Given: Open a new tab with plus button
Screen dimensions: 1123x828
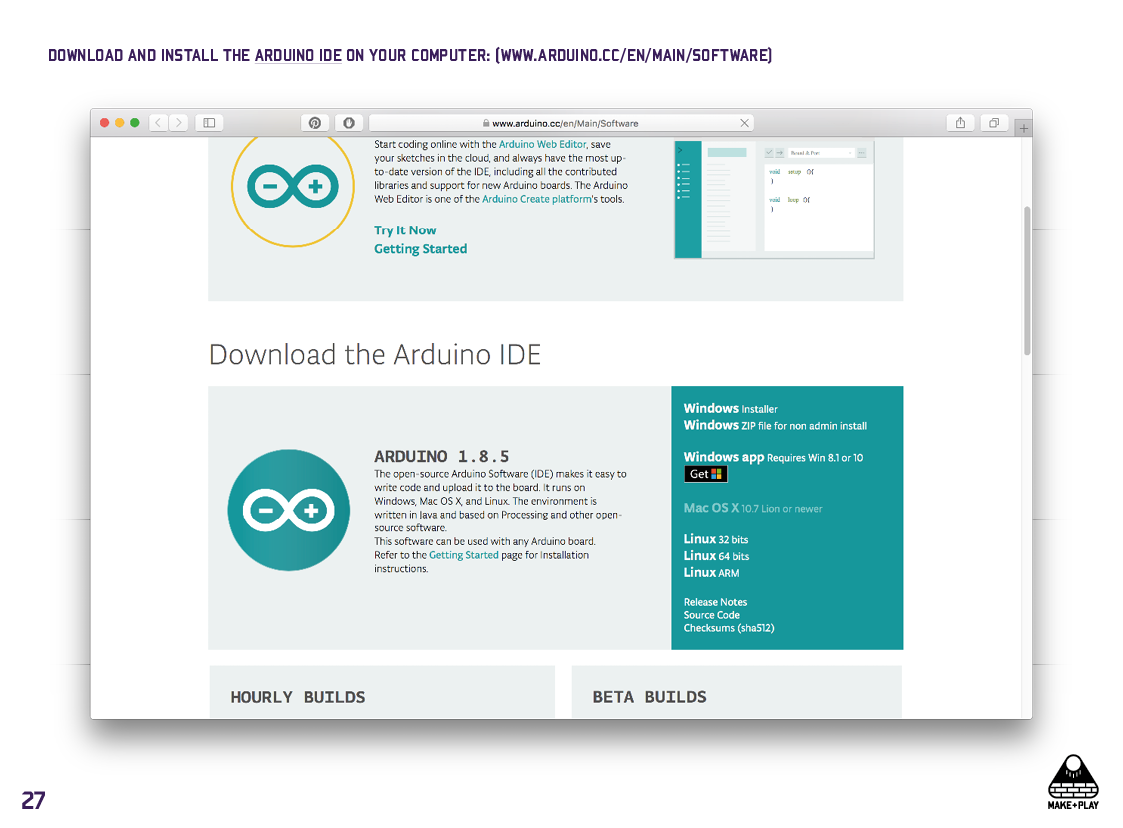Looking at the screenshot, I should [x=1023, y=128].
